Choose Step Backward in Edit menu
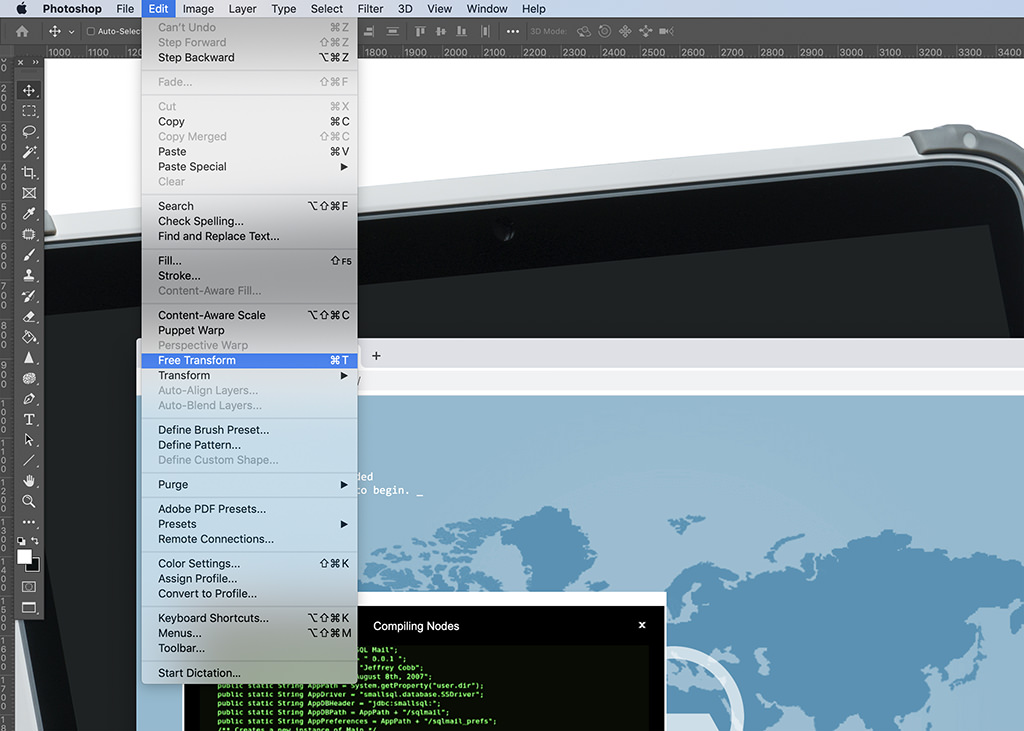 pyautogui.click(x=249, y=57)
